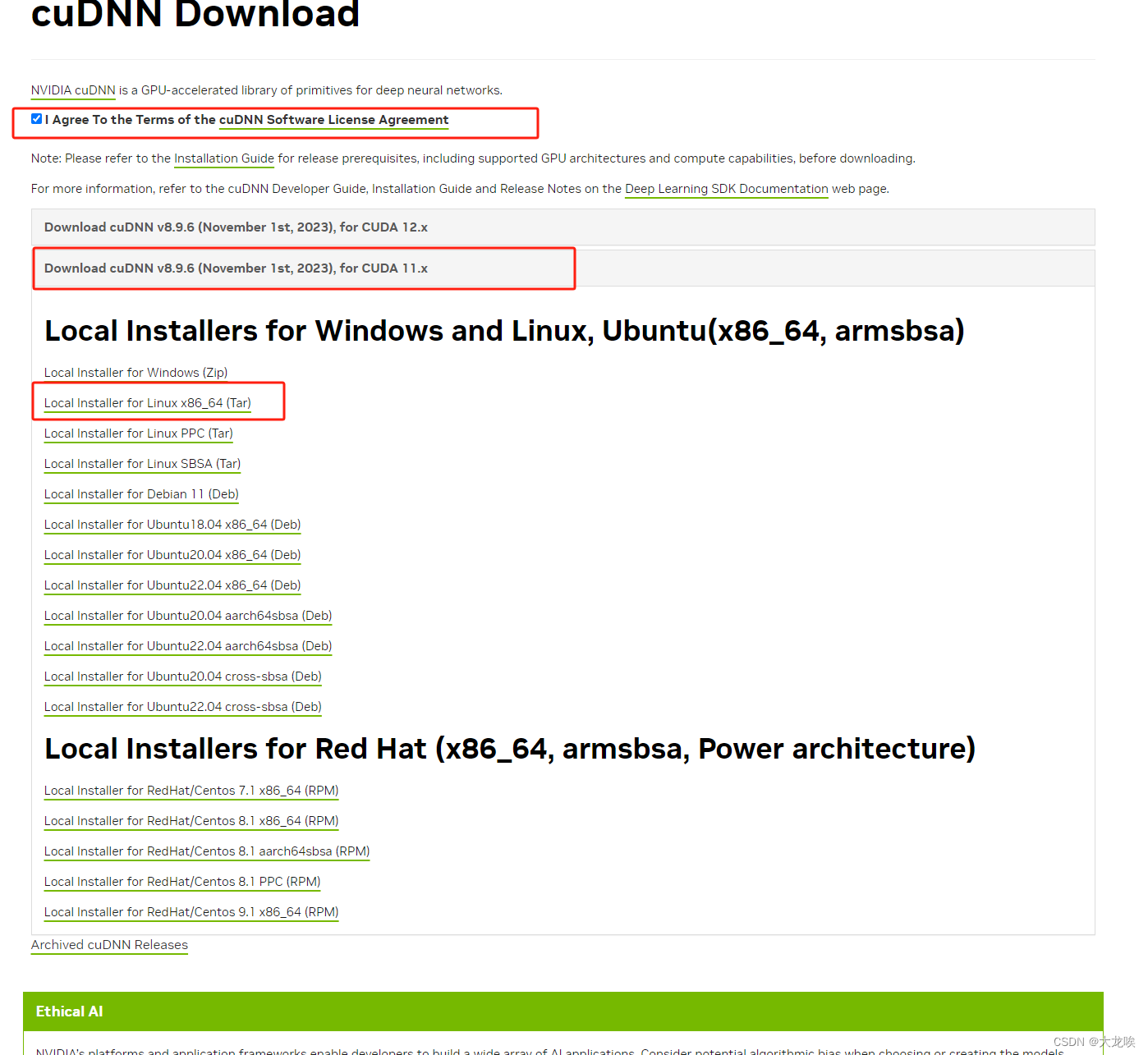Download Local Installer for Linux x86_64 (Tar)
The height and width of the screenshot is (1055, 1148).
(x=148, y=403)
